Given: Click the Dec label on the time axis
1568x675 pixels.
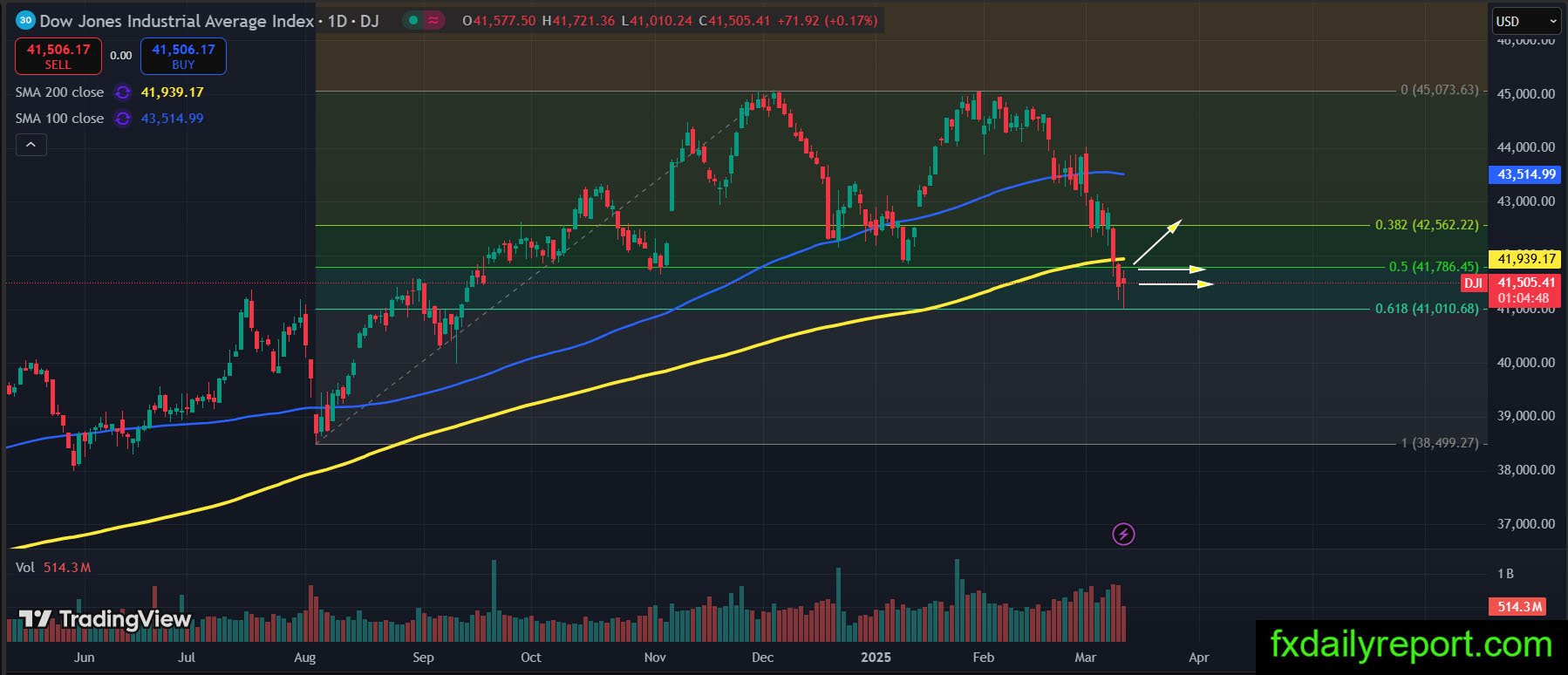Looking at the screenshot, I should point(762,658).
